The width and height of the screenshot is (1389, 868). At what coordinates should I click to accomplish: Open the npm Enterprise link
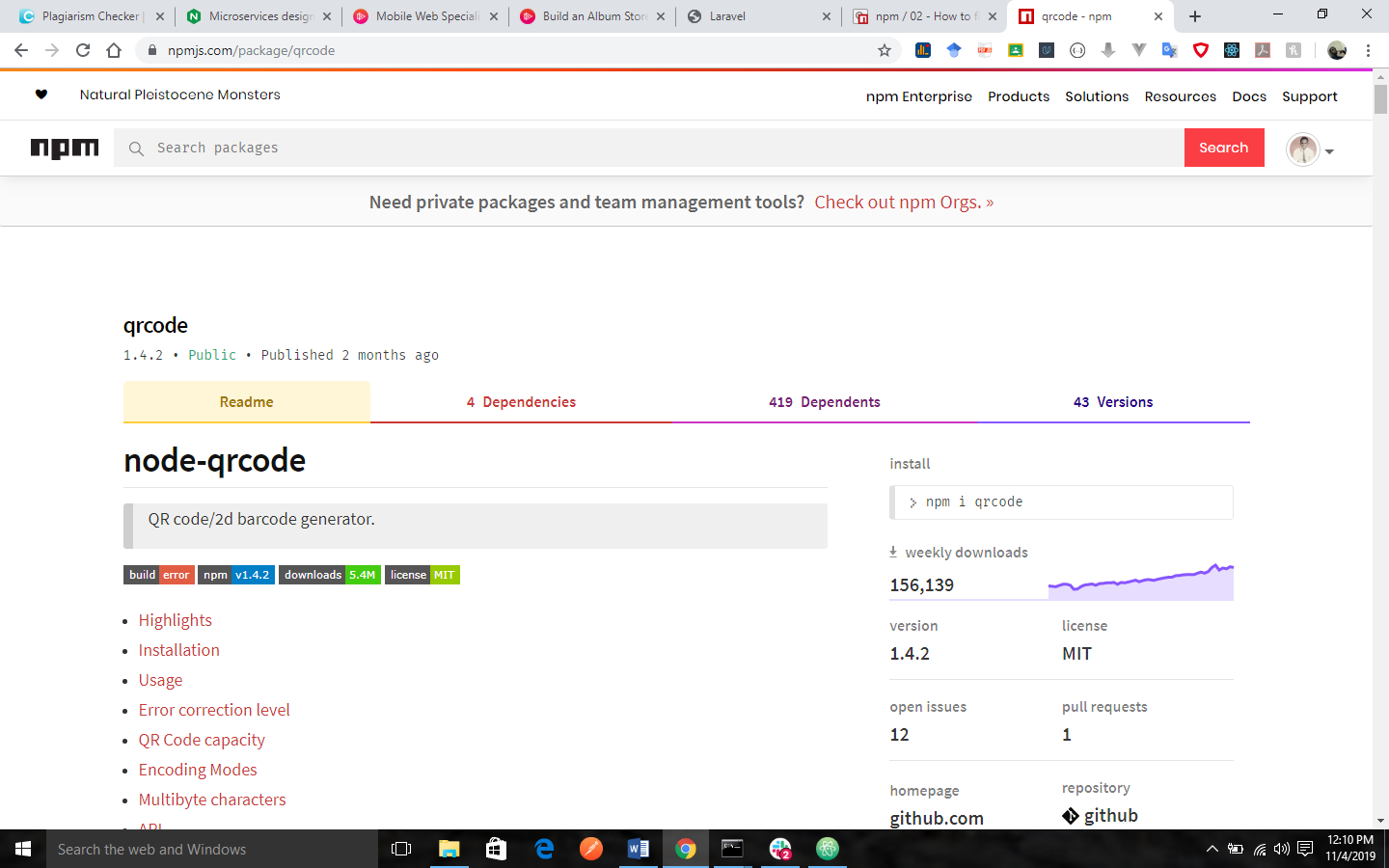tap(919, 96)
